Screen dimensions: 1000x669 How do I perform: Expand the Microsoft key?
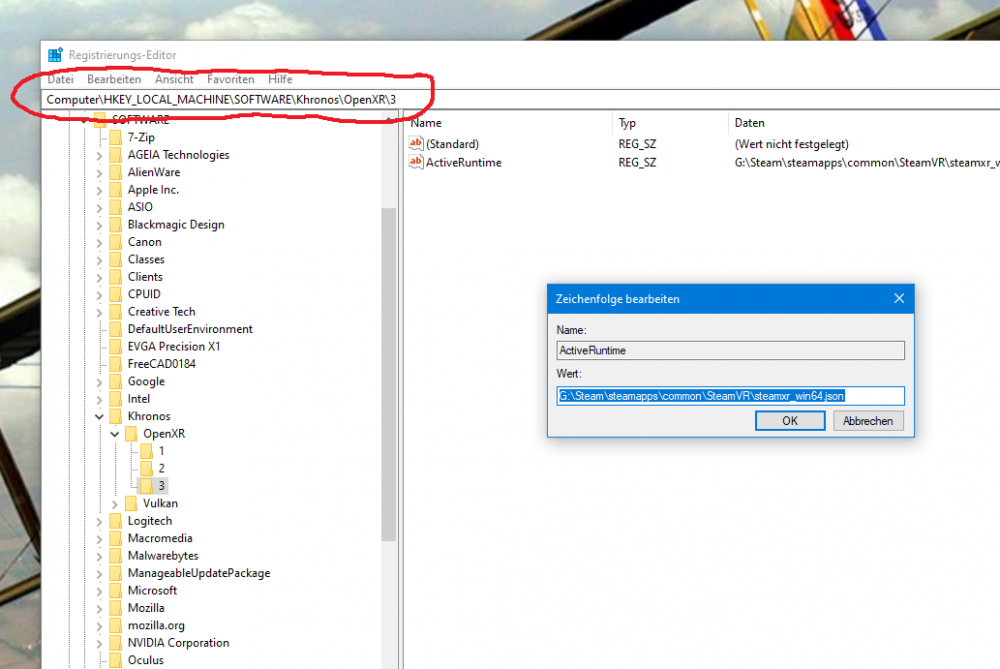pos(99,591)
